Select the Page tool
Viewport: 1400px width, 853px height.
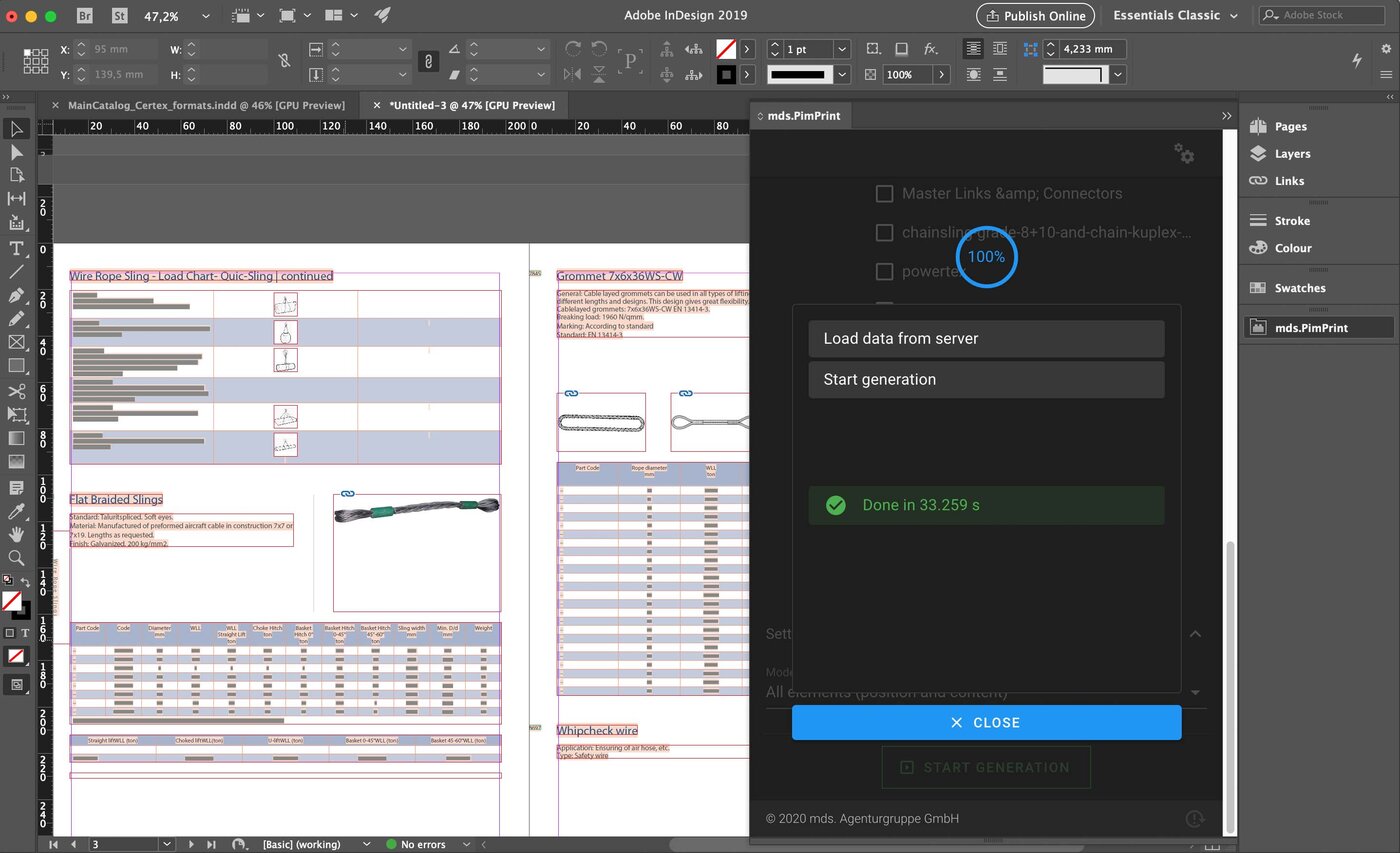click(x=16, y=175)
